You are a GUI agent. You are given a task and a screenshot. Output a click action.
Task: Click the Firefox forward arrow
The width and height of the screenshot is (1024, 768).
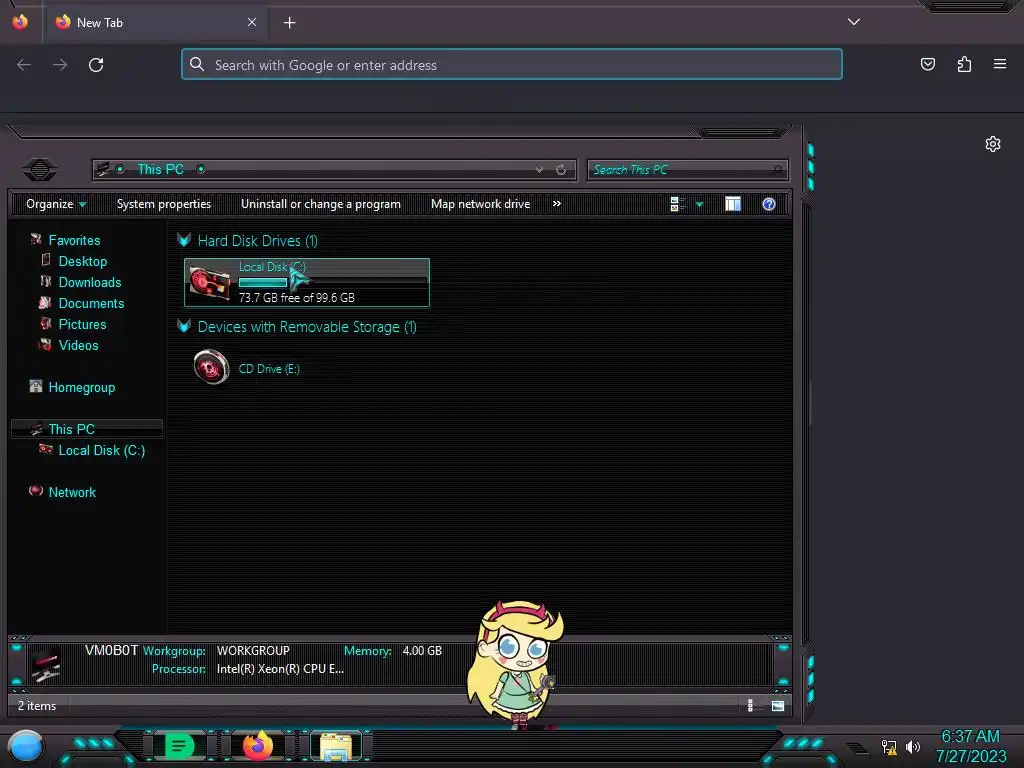coord(60,65)
